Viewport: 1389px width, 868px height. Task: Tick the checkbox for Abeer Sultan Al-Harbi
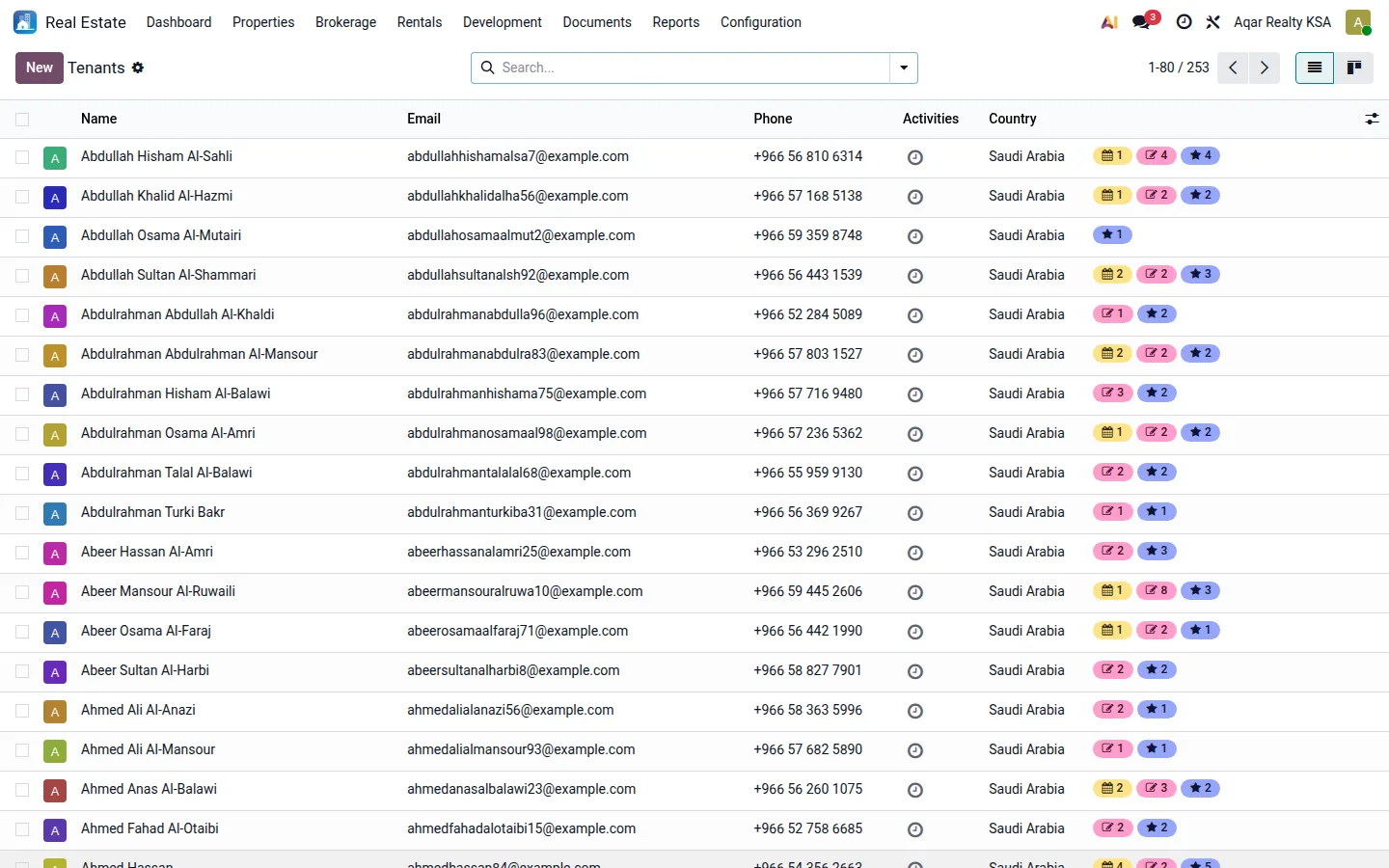22,671
